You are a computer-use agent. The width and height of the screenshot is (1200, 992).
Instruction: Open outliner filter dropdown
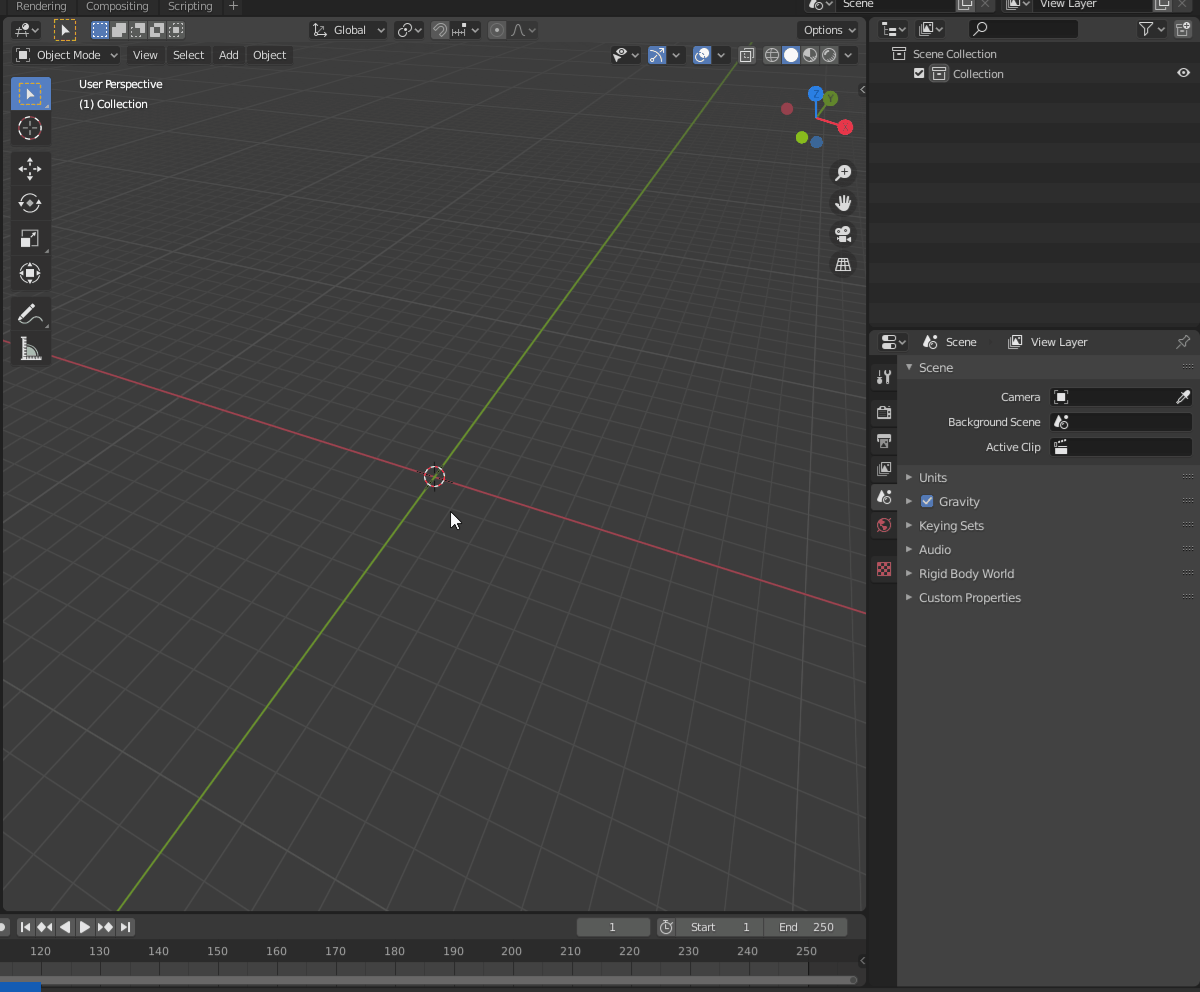point(1152,29)
